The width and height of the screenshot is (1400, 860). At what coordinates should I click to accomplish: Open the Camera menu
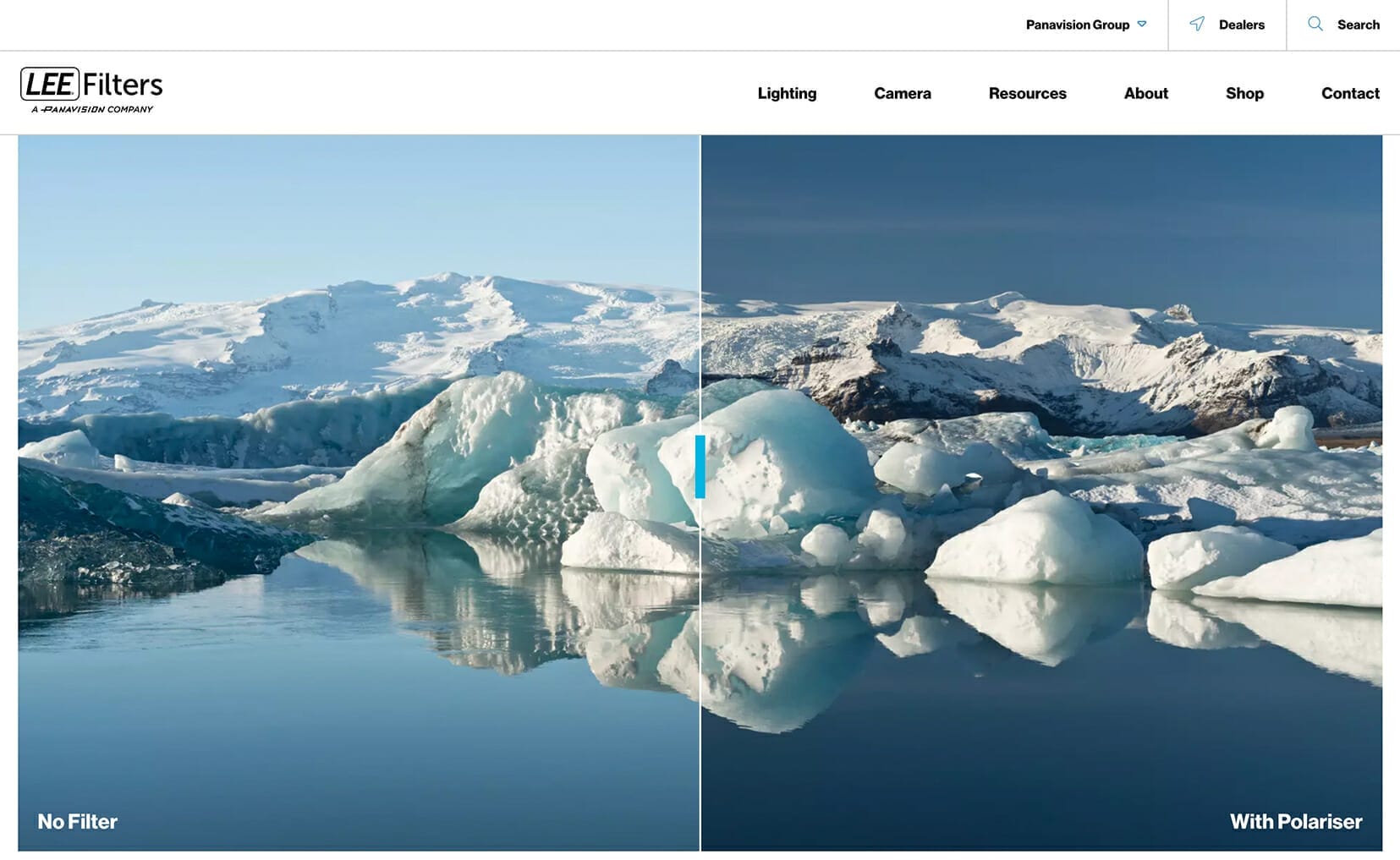903,93
